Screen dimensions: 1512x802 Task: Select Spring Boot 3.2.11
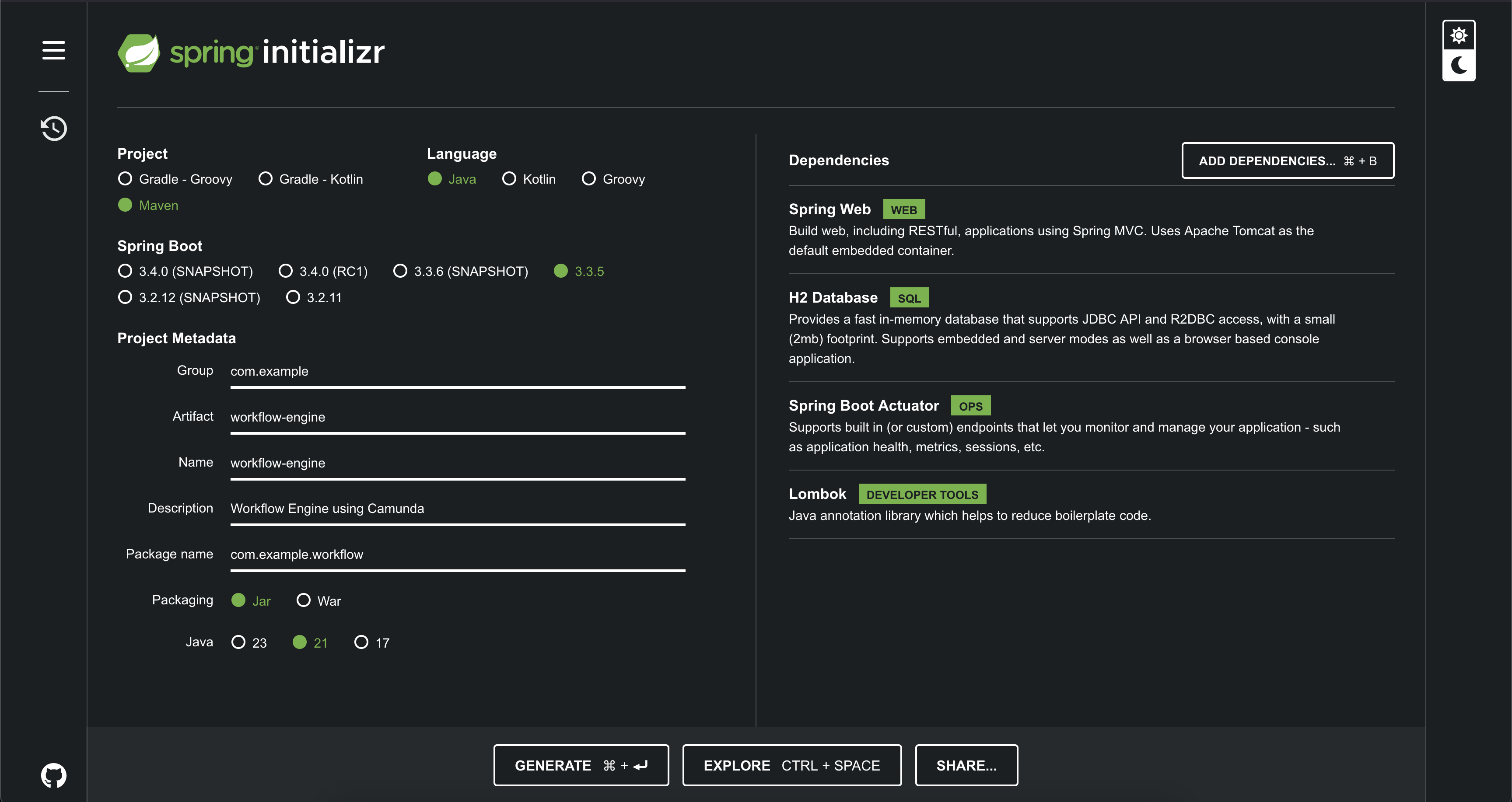click(x=313, y=297)
